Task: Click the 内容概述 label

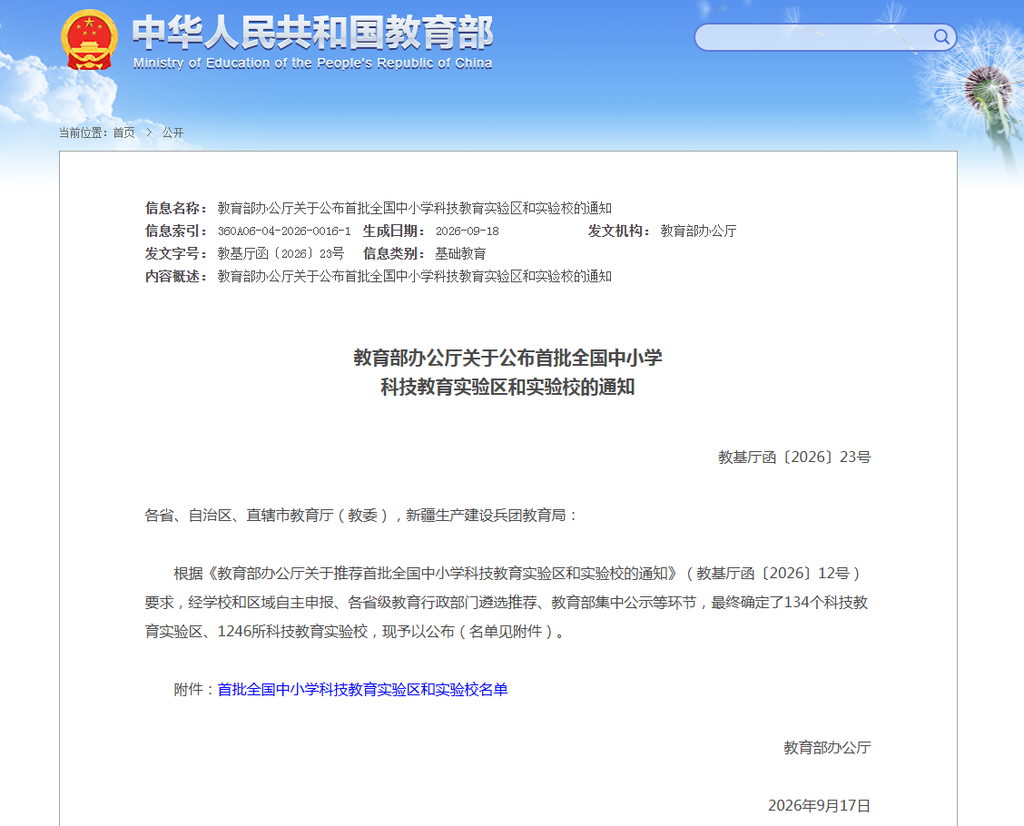Action: 176,277
